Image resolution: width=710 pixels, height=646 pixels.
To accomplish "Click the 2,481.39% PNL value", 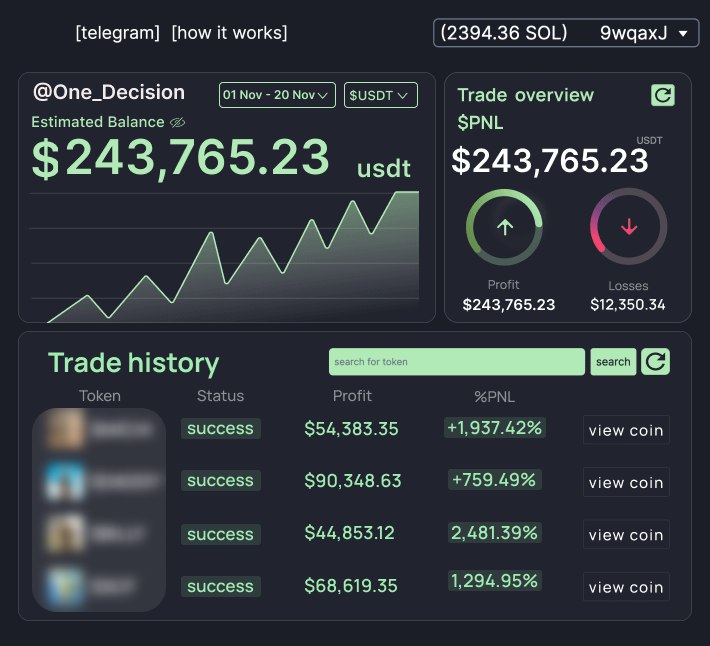I will pos(494,532).
